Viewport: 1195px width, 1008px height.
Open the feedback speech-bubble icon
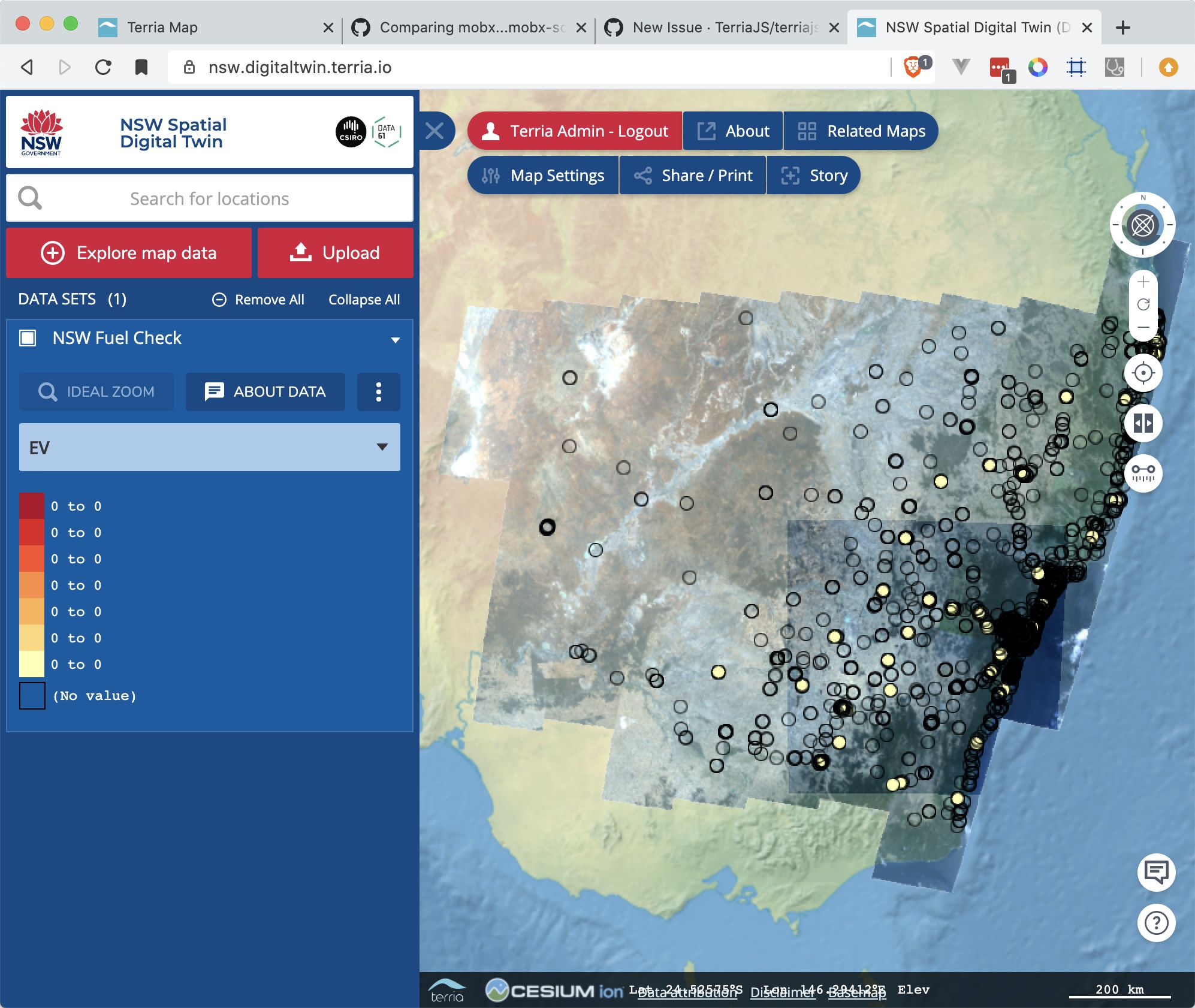pyautogui.click(x=1155, y=872)
